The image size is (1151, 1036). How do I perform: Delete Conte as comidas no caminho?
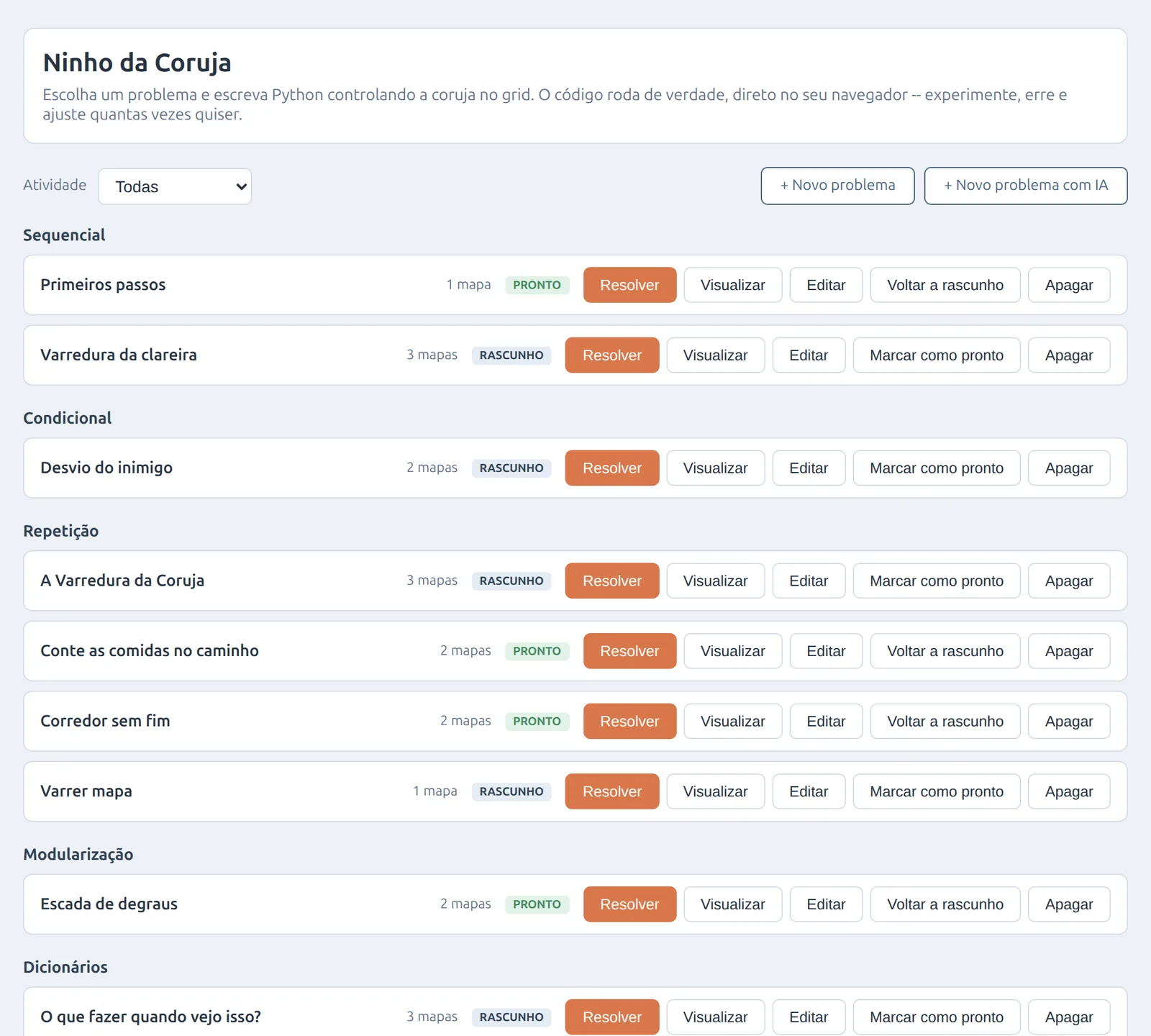pyautogui.click(x=1068, y=651)
